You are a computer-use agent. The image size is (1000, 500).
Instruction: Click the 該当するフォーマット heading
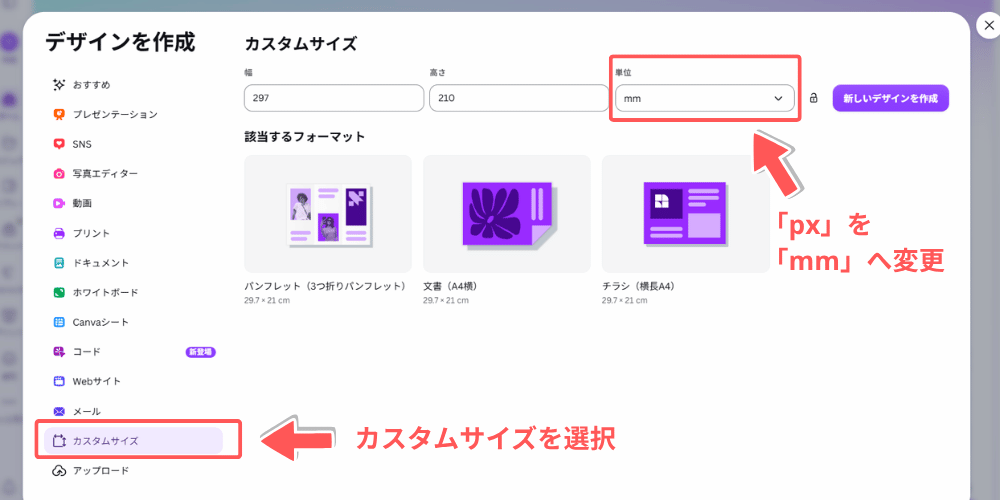[x=305, y=136]
